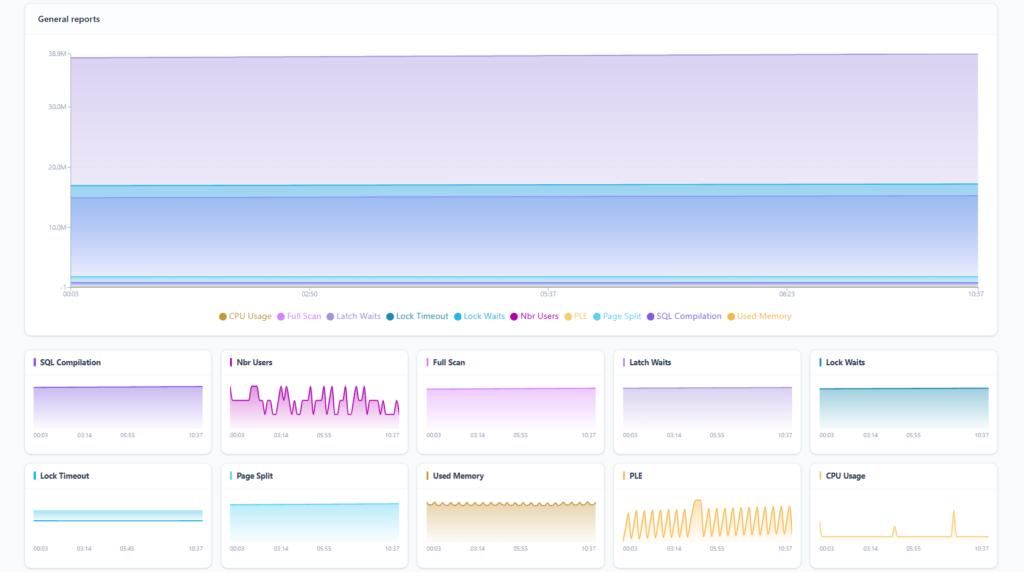Click Lock Waits legend label
This screenshot has height=572, width=1024.
pyautogui.click(x=479, y=316)
